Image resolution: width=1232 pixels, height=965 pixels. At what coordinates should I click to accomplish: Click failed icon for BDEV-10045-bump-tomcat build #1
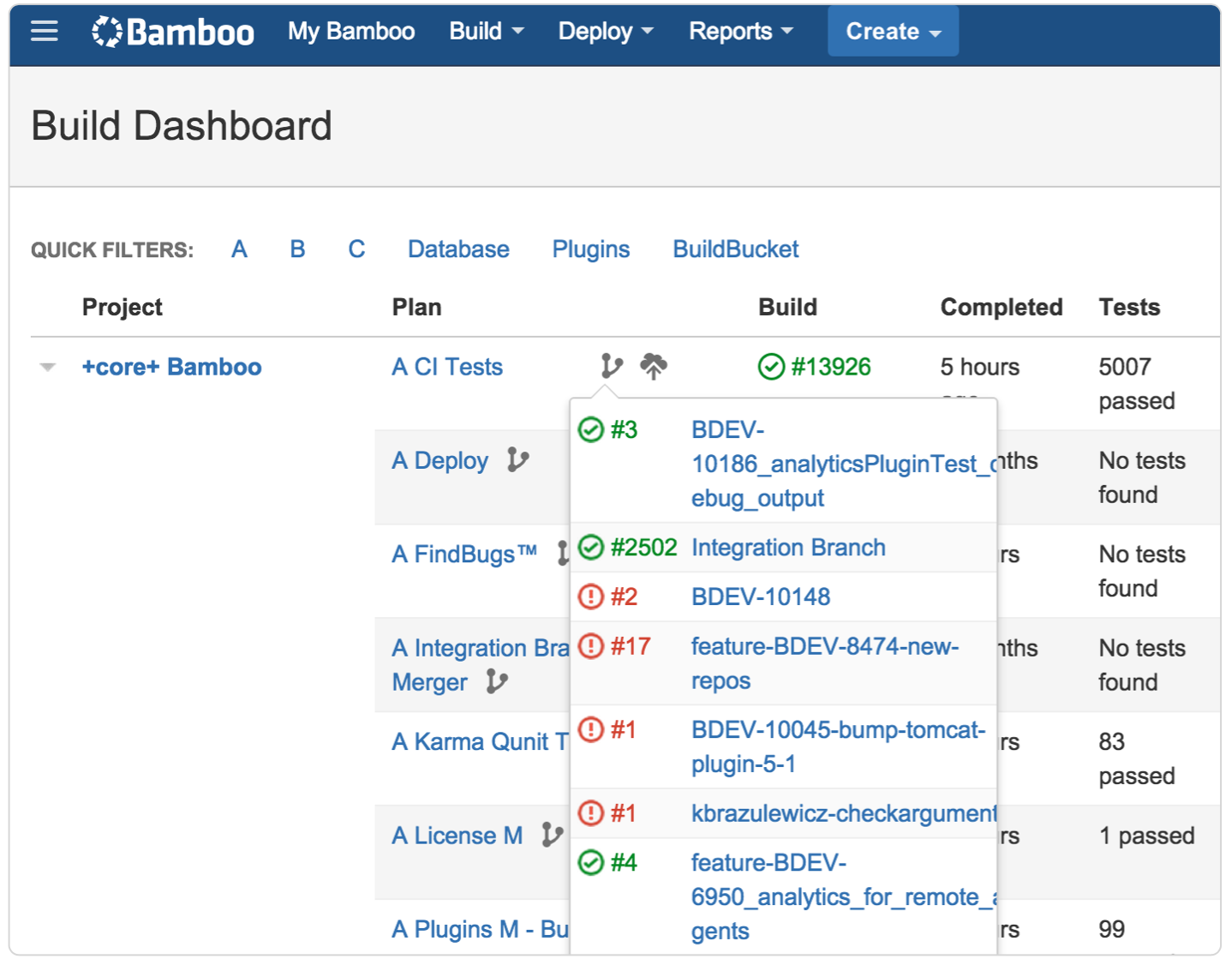[591, 729]
